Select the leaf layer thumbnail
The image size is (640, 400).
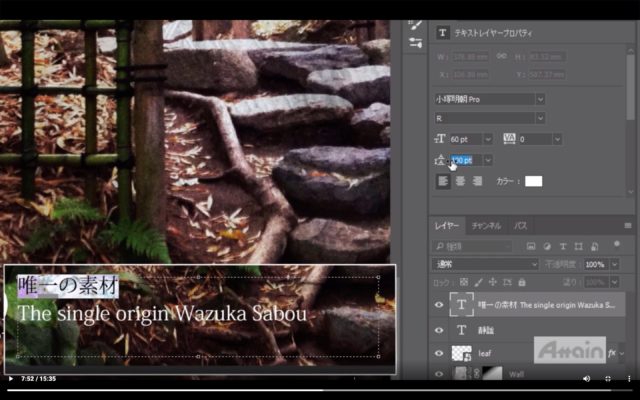[x=461, y=353]
